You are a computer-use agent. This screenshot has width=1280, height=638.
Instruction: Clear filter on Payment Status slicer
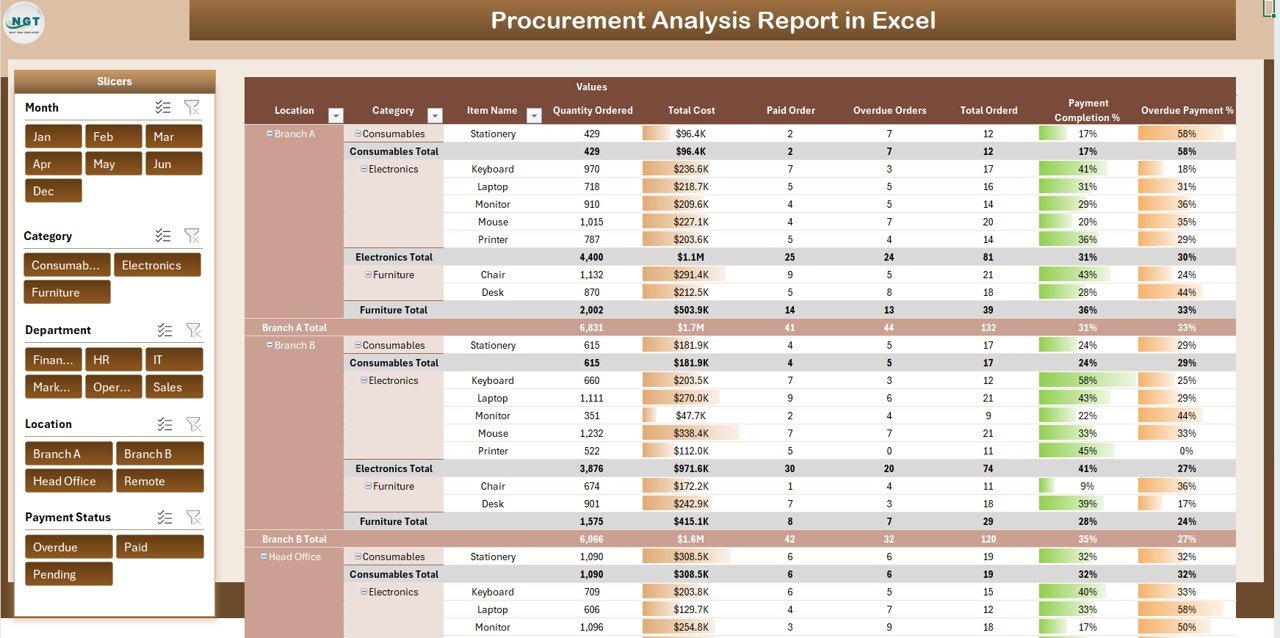pos(194,517)
